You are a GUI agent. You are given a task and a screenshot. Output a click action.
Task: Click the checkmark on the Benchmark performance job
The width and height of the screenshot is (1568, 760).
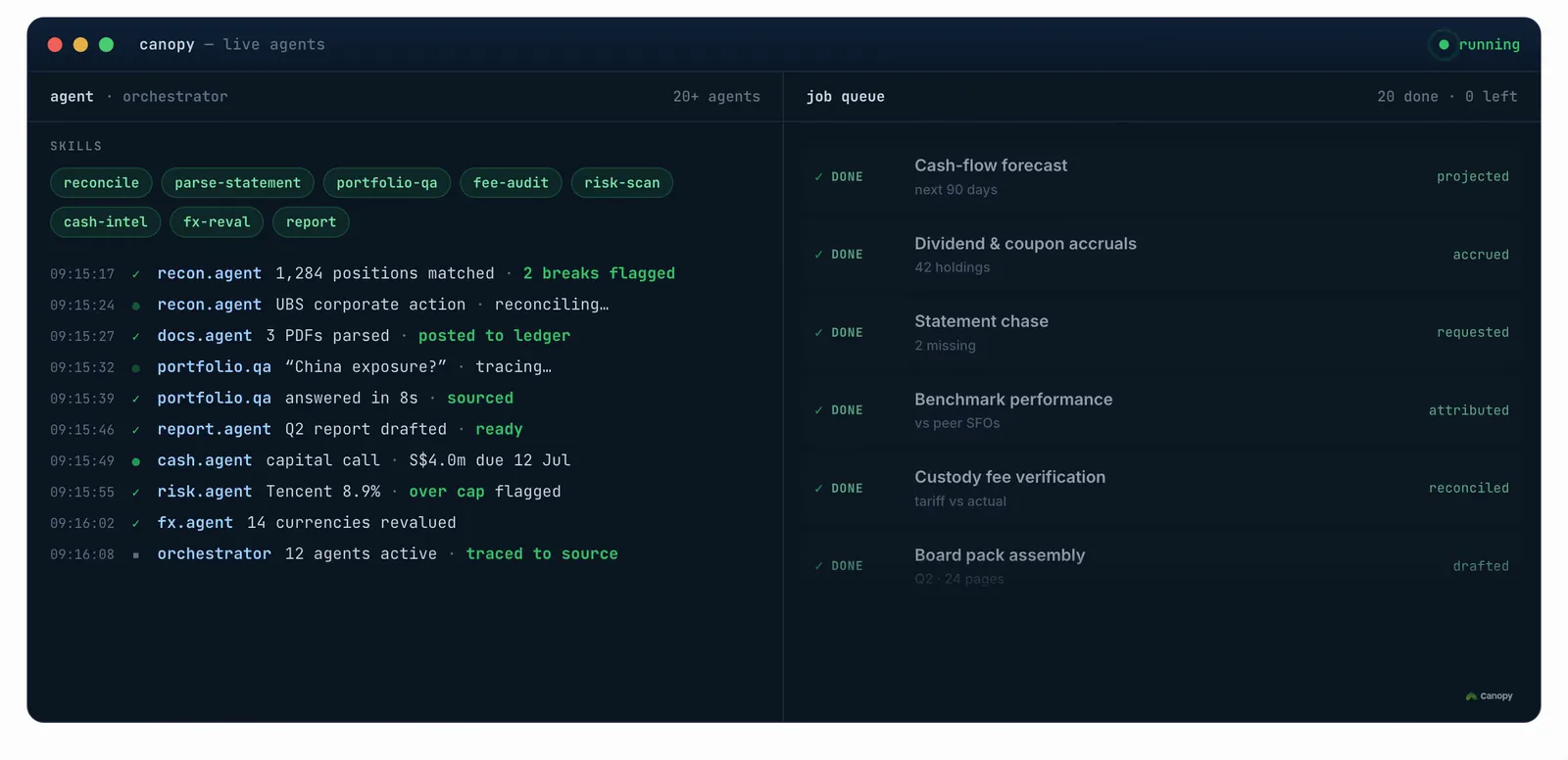[818, 410]
